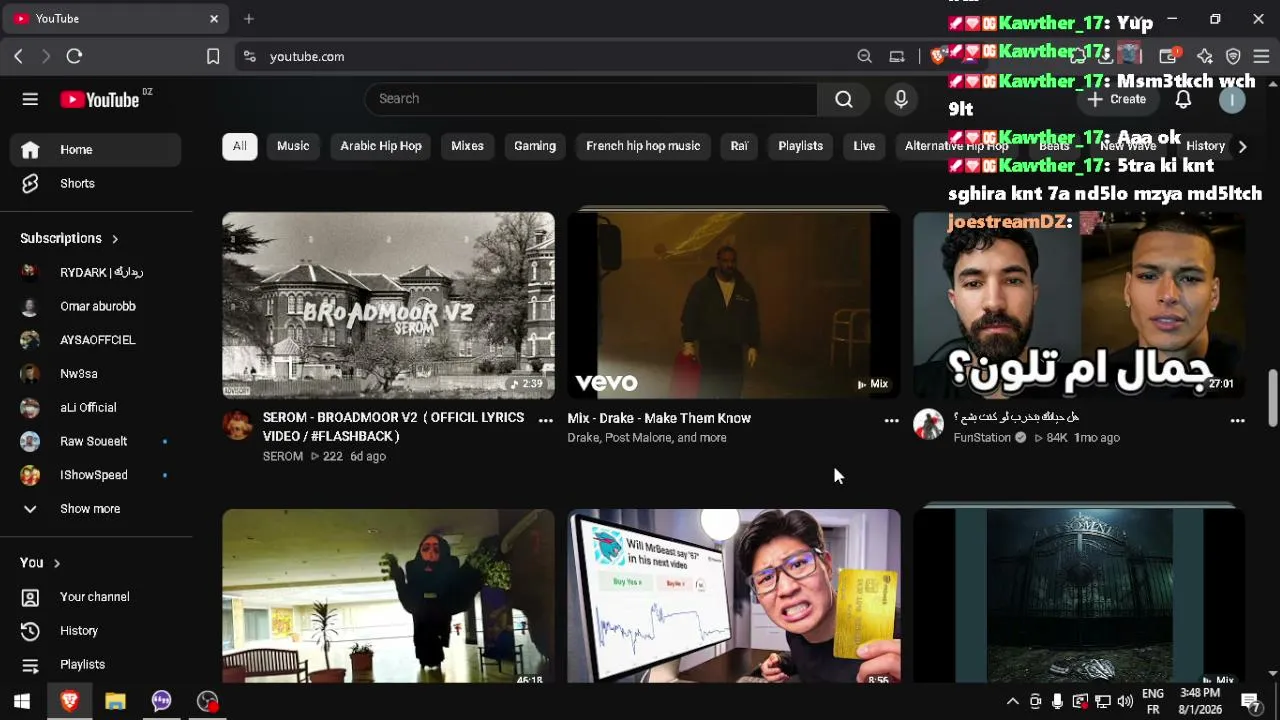Open Your channel from sidebar
1280x720 pixels.
pos(96,597)
